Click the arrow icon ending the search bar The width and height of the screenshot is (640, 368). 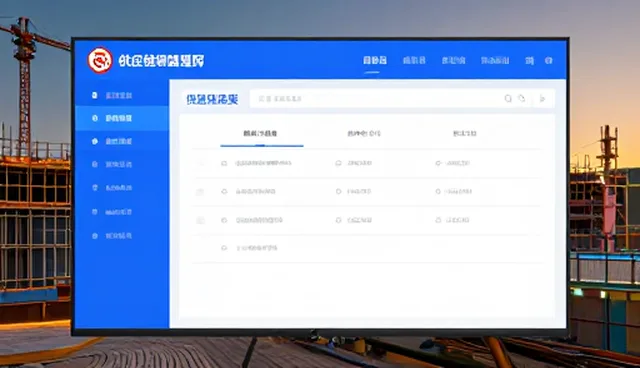click(x=542, y=98)
